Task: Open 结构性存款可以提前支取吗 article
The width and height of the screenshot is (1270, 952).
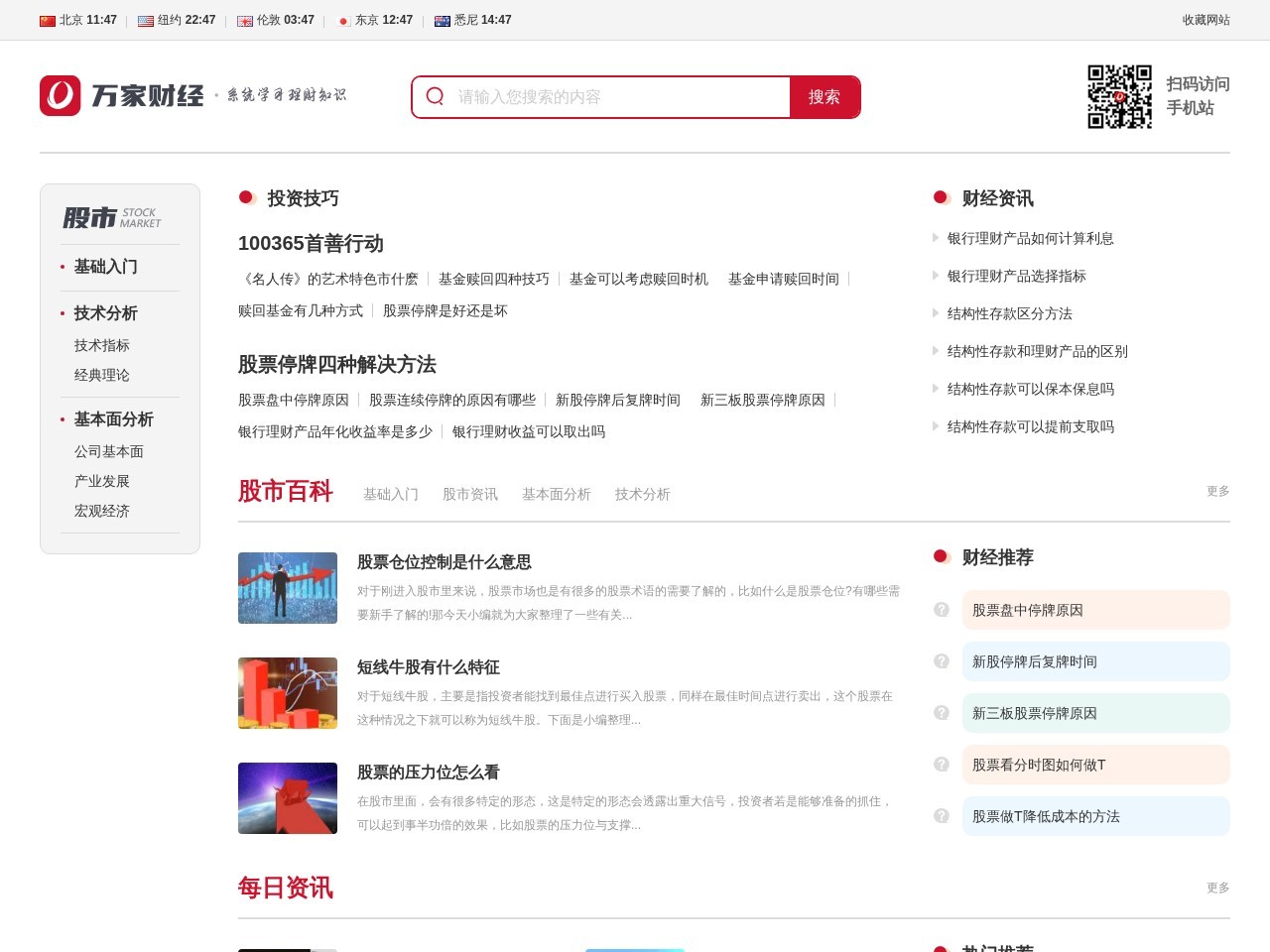Action: (x=1031, y=426)
